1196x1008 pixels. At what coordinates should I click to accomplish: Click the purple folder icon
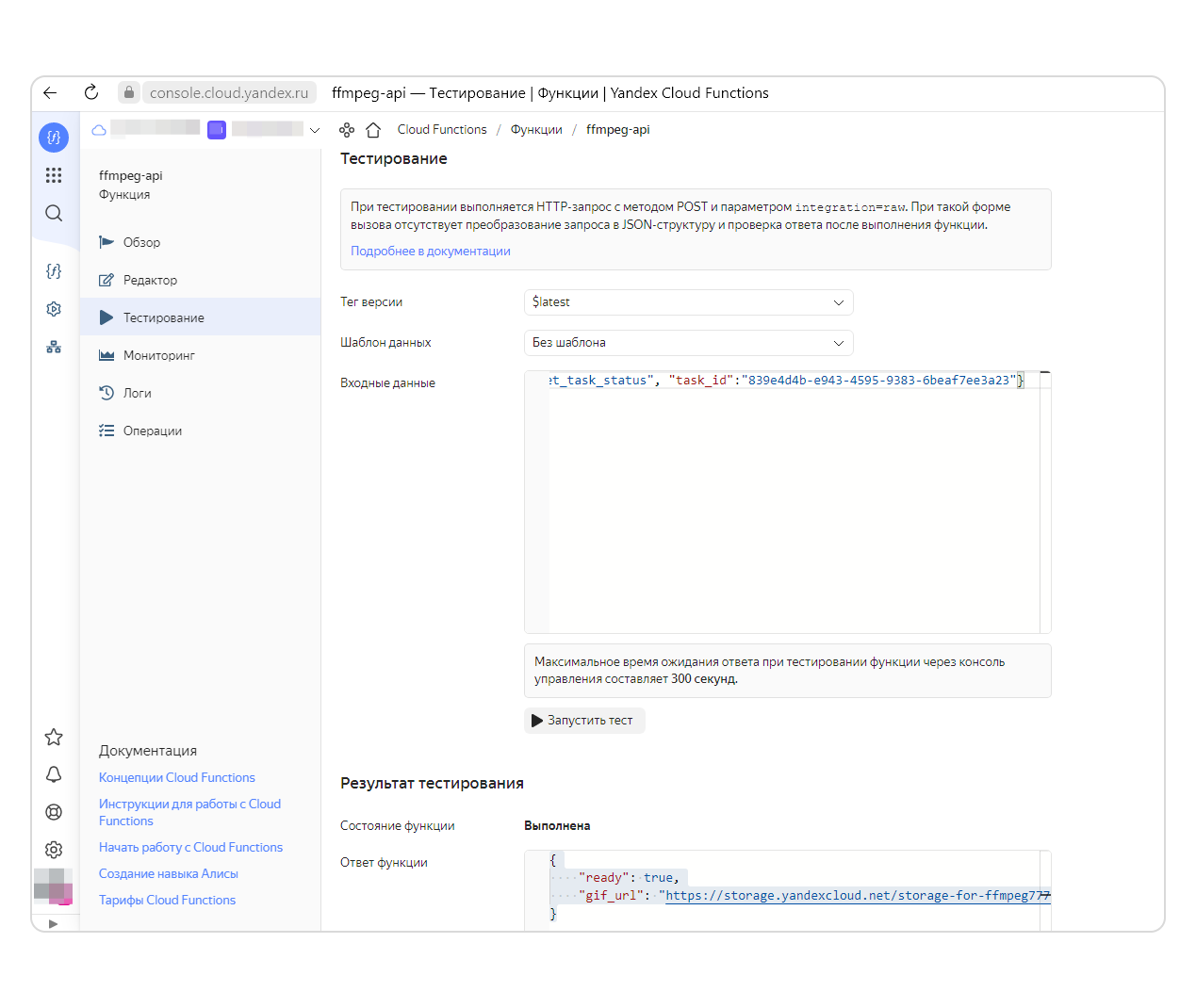click(x=217, y=130)
